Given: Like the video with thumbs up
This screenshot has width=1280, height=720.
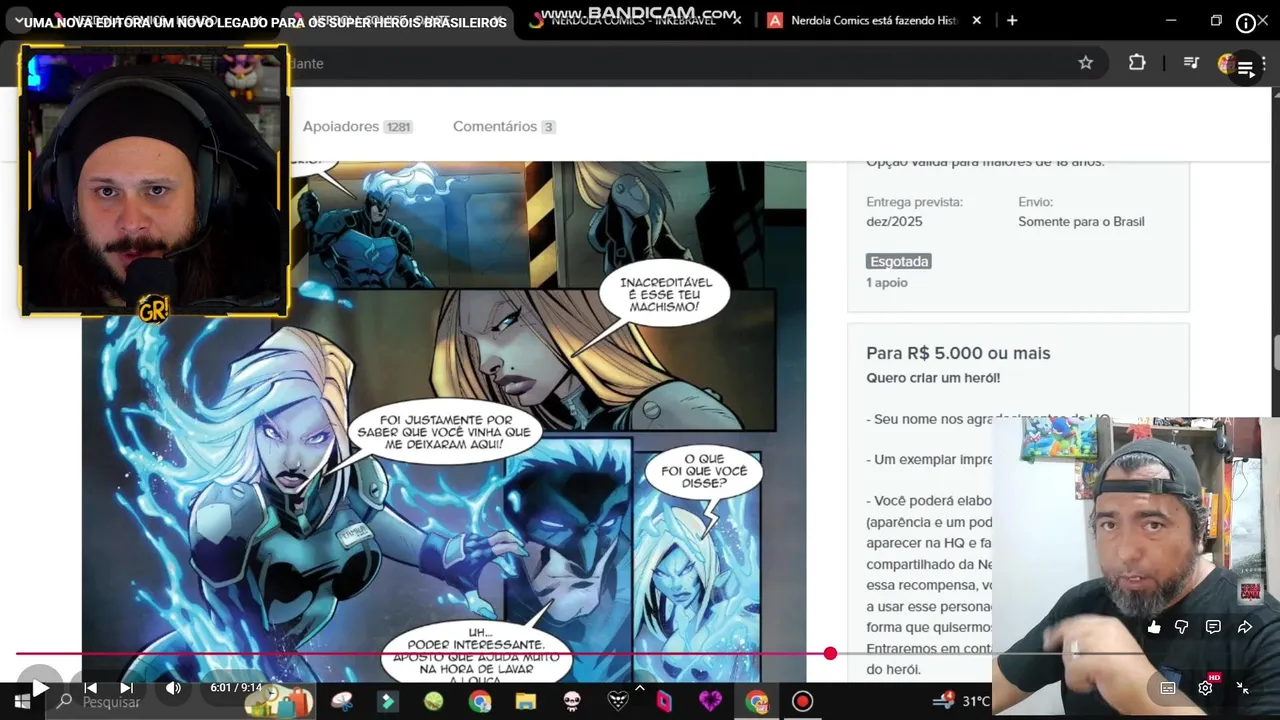Looking at the screenshot, I should pyautogui.click(x=1154, y=627).
